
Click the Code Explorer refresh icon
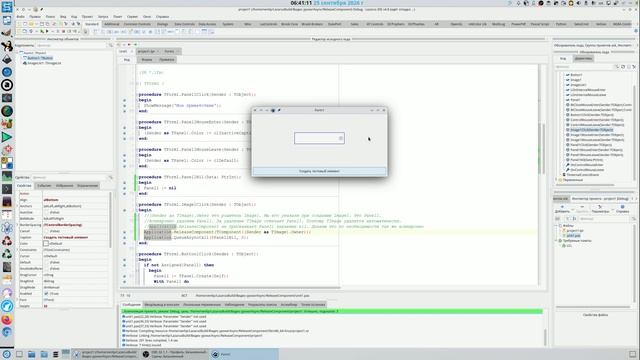(x=623, y=67)
